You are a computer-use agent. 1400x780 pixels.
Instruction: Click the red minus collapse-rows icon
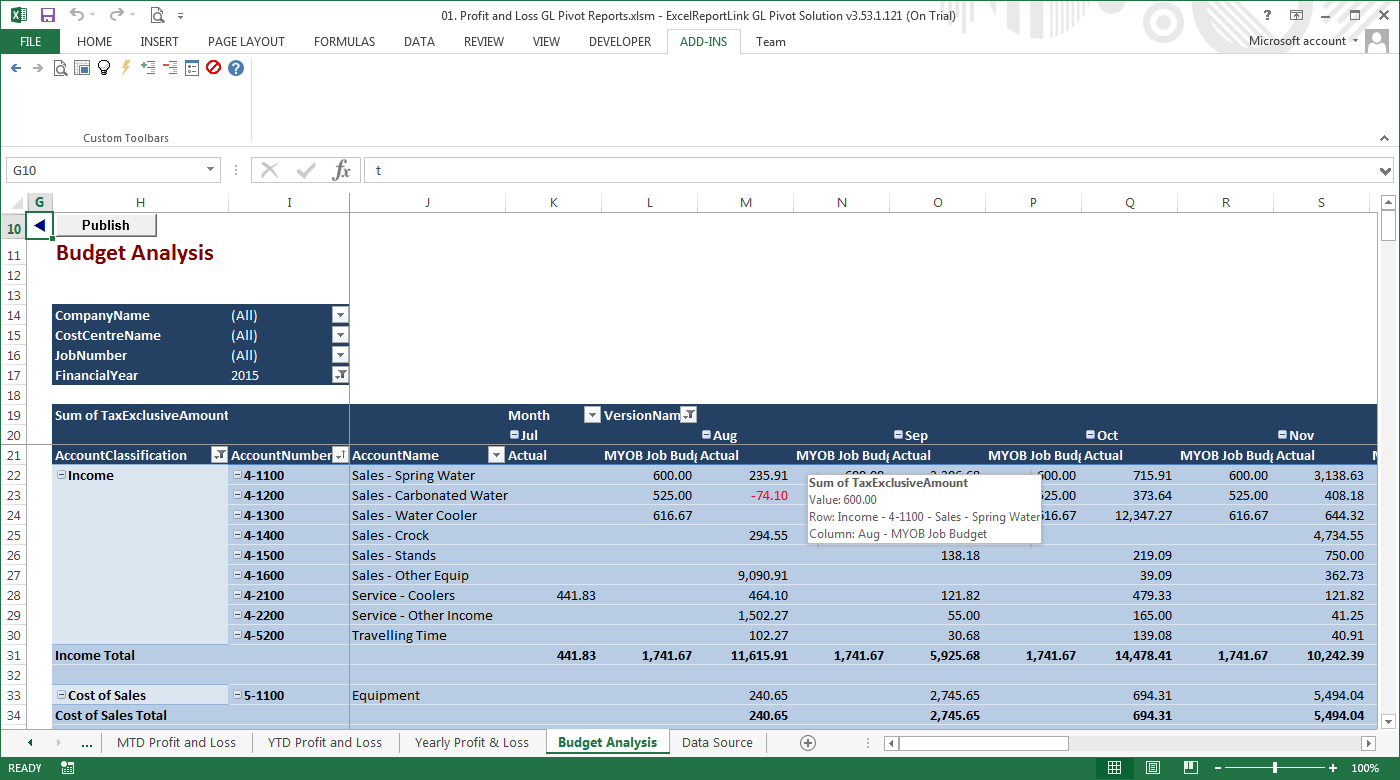point(170,68)
